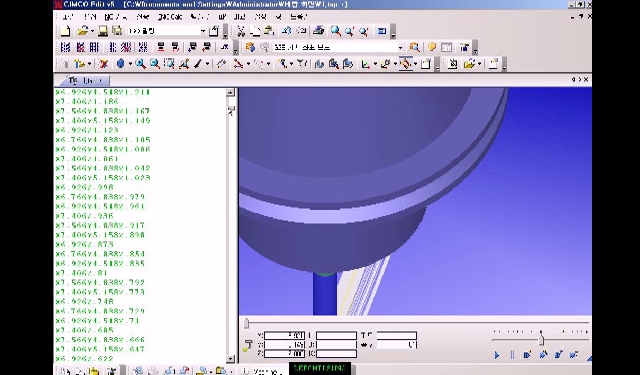Click the tool hammer icon beside coordinates

click(247, 345)
